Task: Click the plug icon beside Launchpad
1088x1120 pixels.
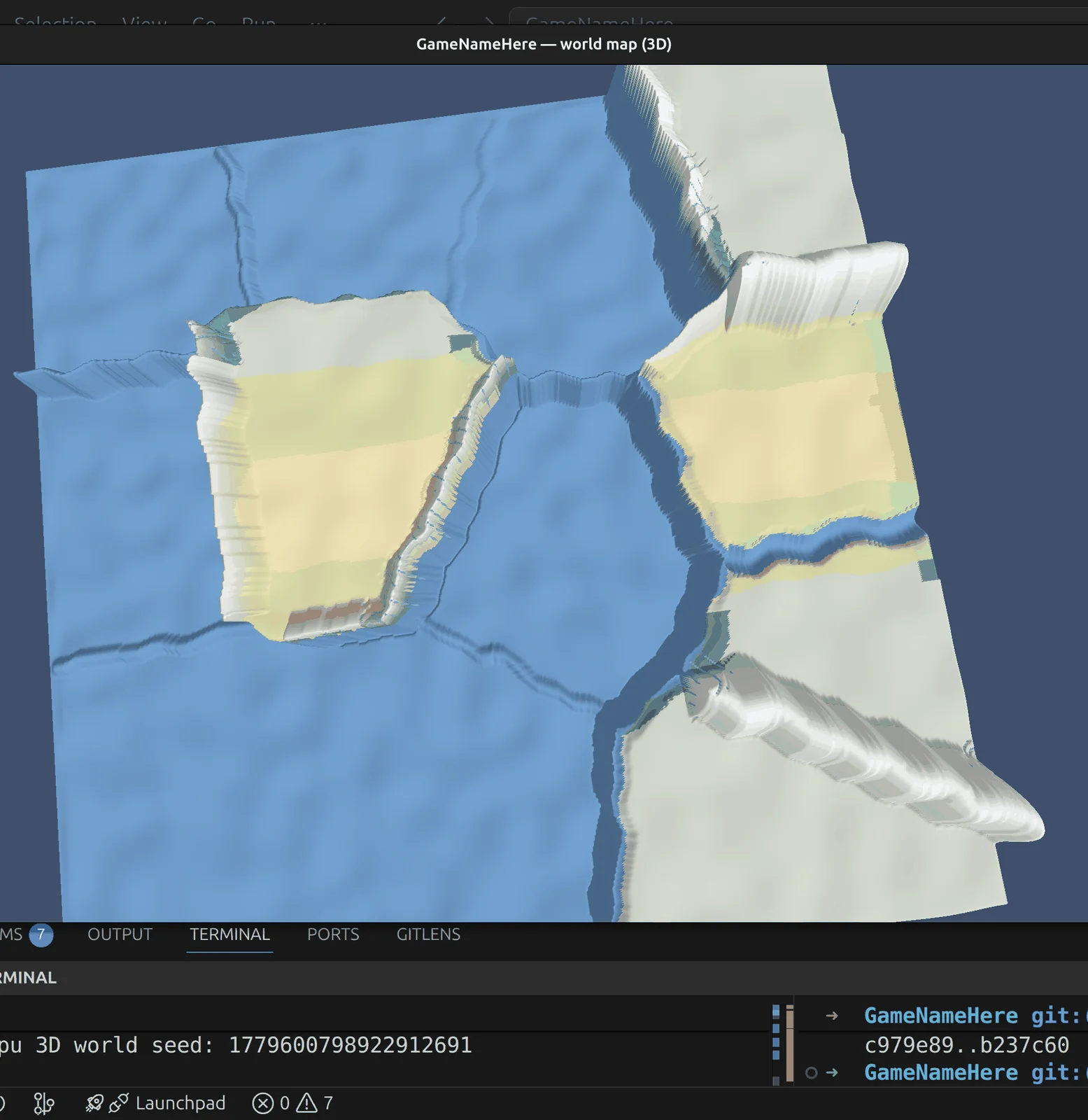Action: (119, 1104)
